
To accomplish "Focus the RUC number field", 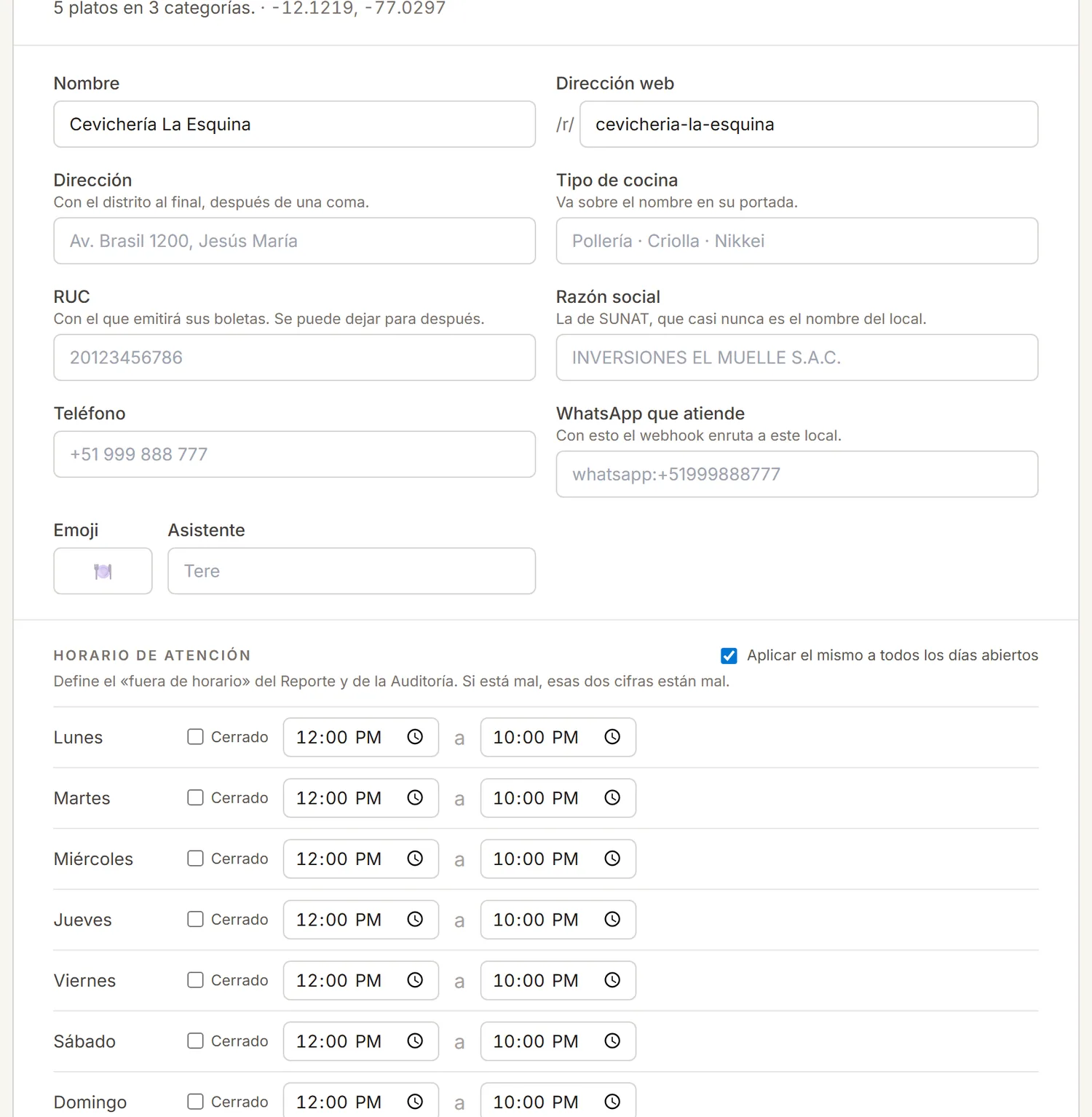I will click(294, 358).
